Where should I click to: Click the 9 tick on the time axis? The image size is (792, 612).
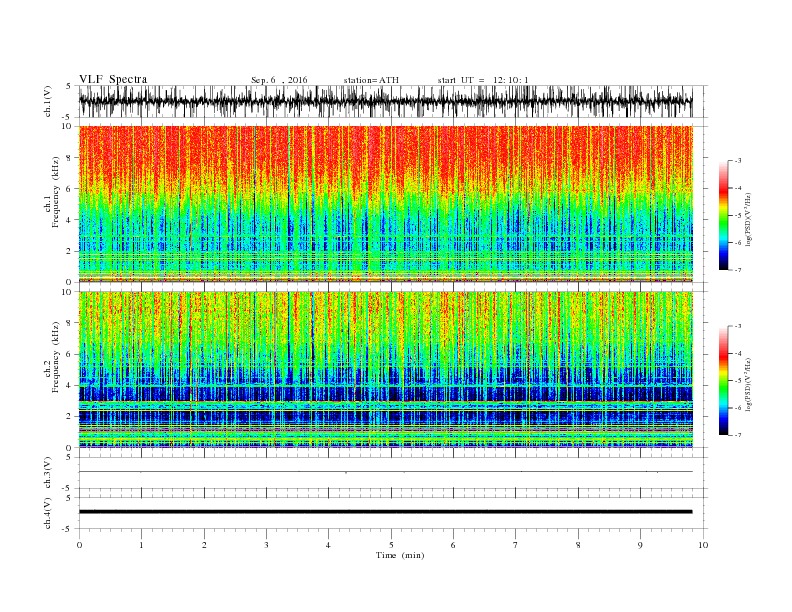point(640,545)
